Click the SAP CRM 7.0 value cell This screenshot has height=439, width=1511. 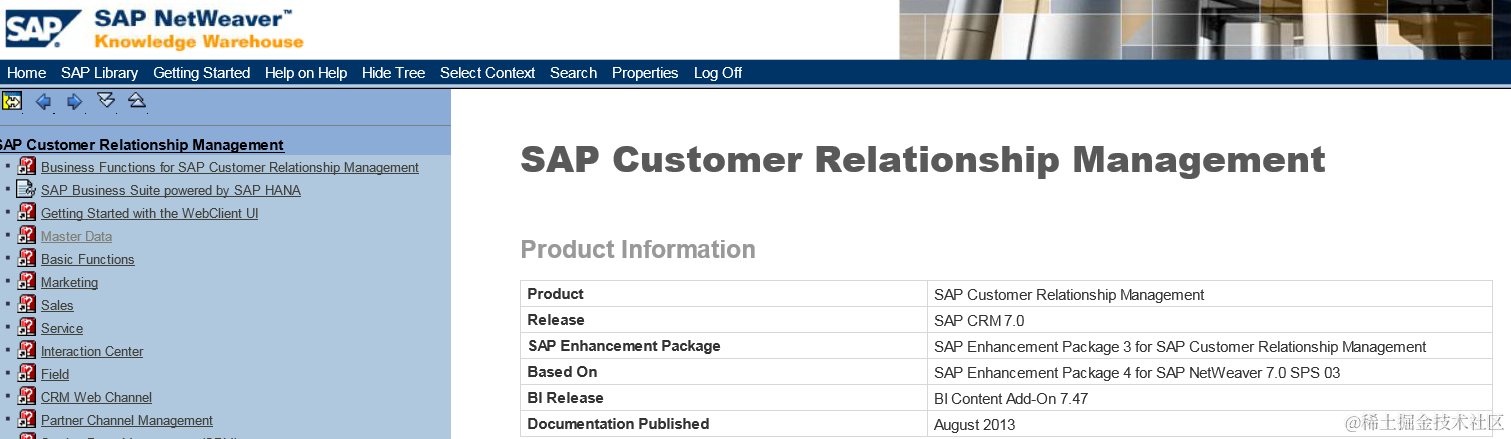[1210, 320]
